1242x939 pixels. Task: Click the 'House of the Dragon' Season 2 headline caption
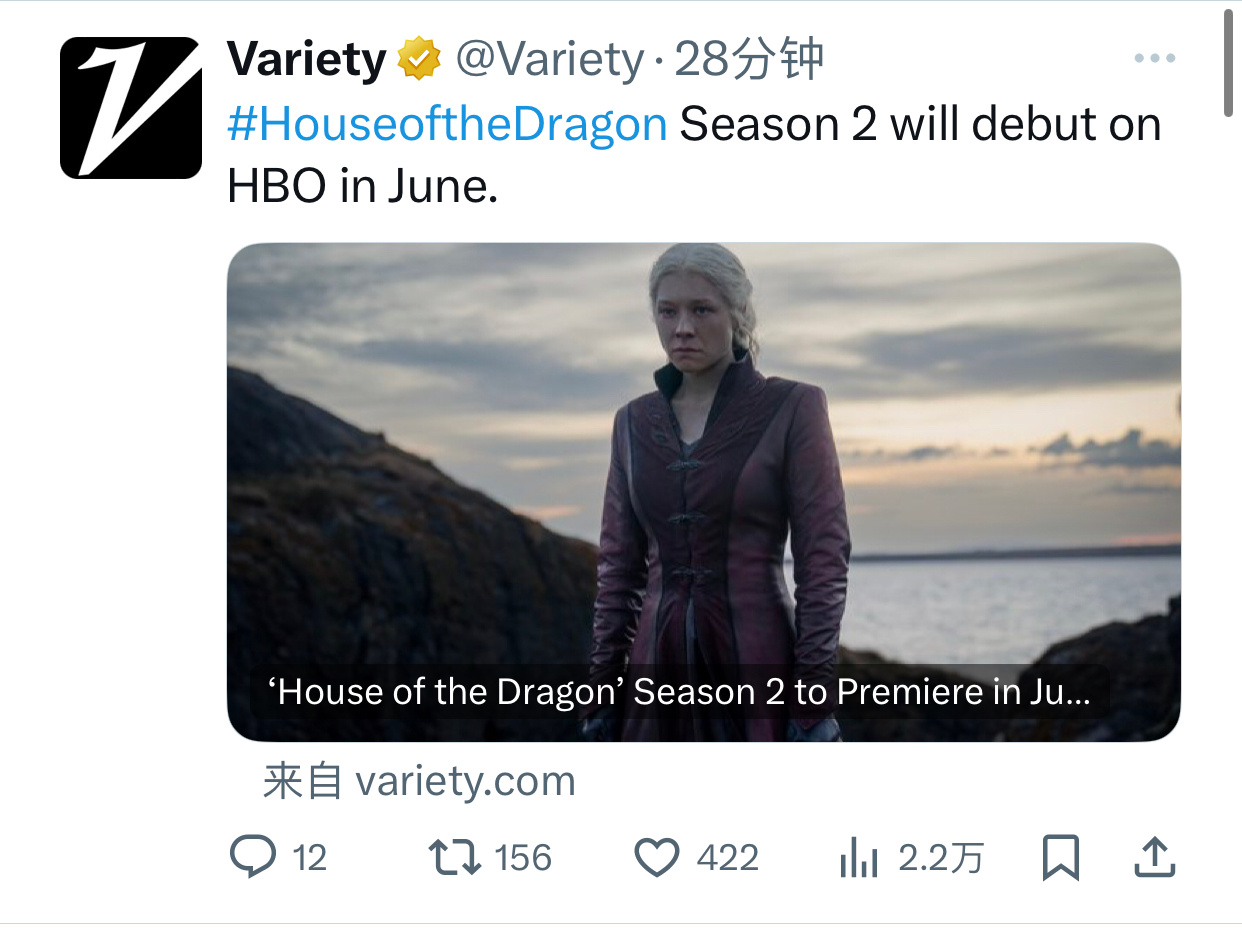679,691
